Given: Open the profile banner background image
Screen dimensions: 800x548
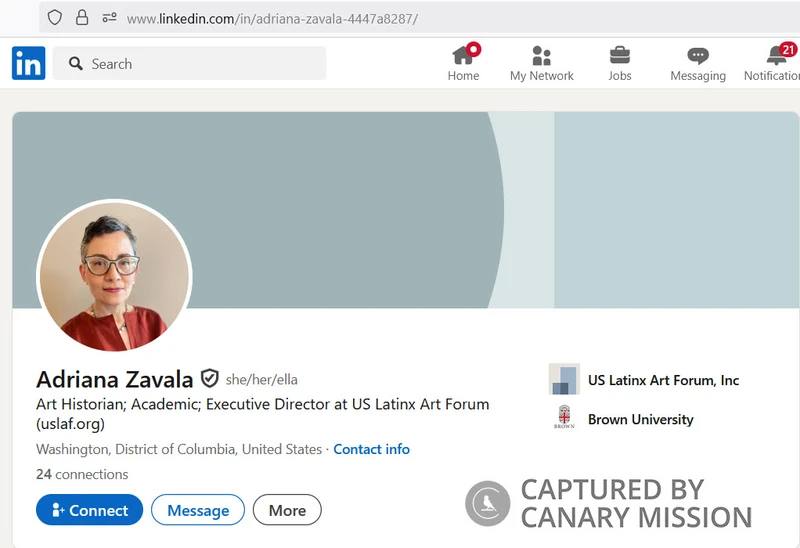Looking at the screenshot, I should click(x=406, y=210).
